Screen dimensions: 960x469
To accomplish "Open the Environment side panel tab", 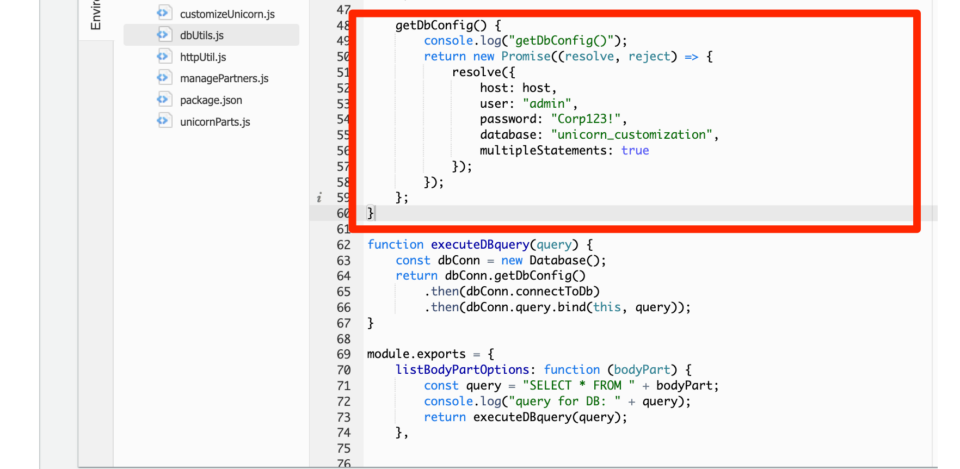I will 96,15.
